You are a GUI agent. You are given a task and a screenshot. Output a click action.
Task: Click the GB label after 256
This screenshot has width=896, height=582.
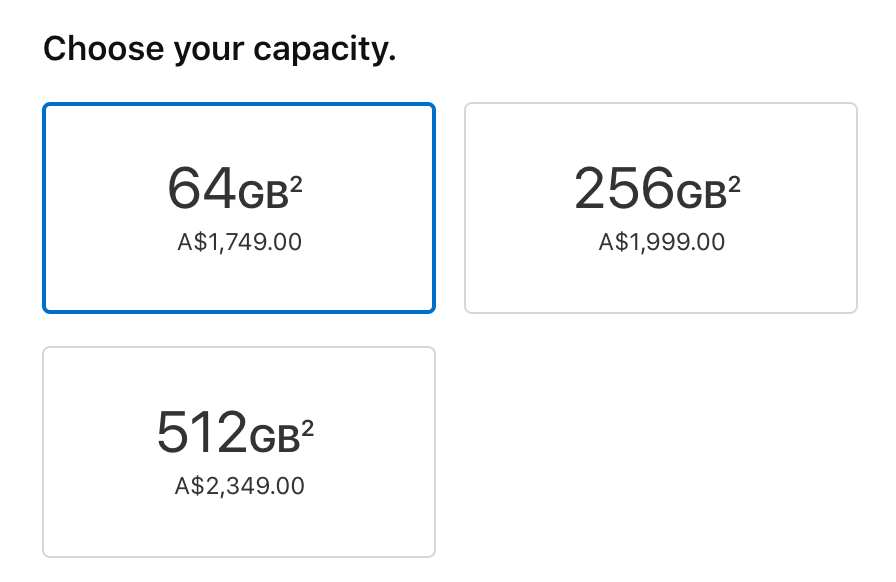[x=701, y=195]
